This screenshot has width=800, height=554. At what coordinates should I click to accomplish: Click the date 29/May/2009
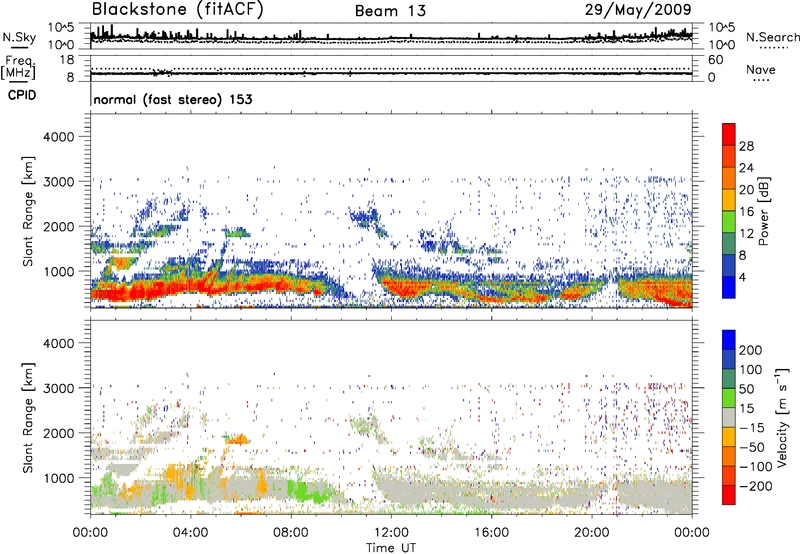(638, 9)
